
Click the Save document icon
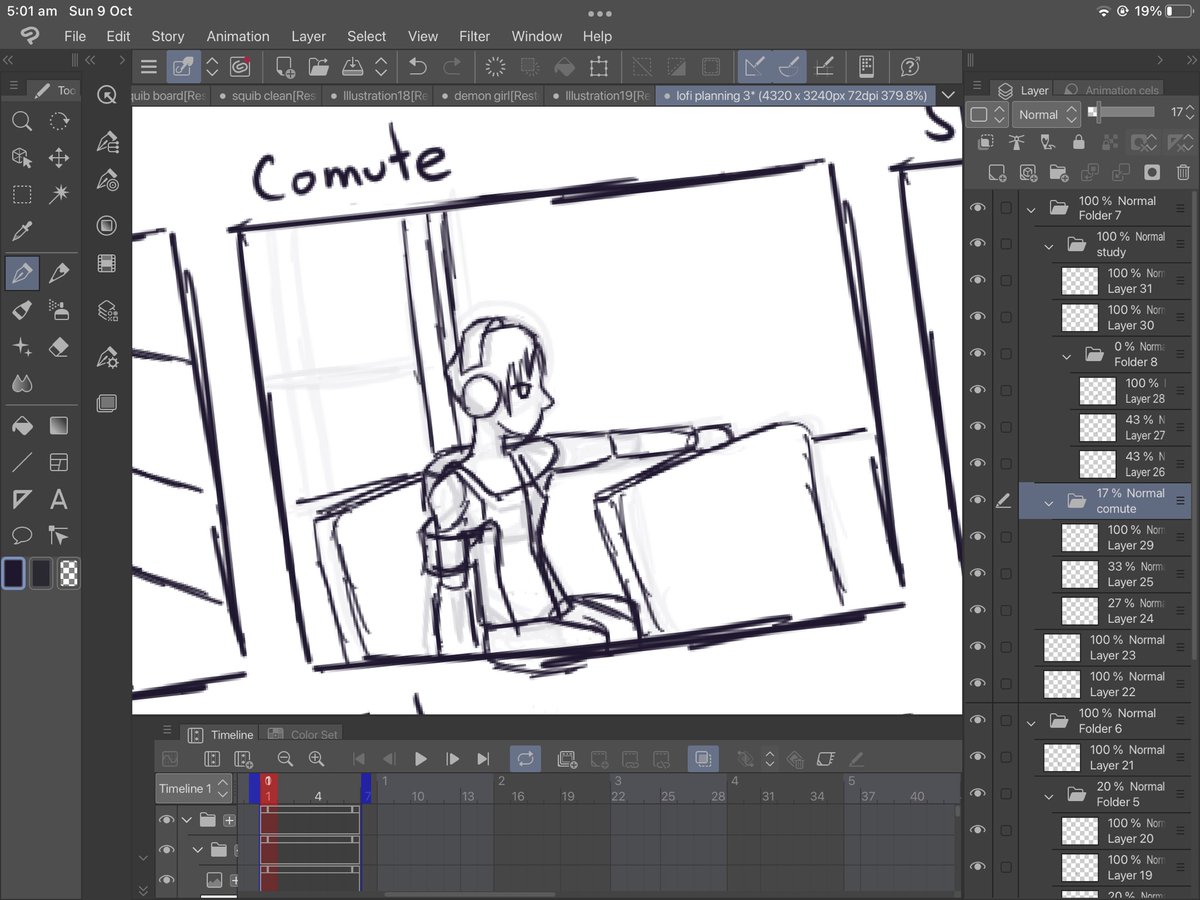point(352,67)
